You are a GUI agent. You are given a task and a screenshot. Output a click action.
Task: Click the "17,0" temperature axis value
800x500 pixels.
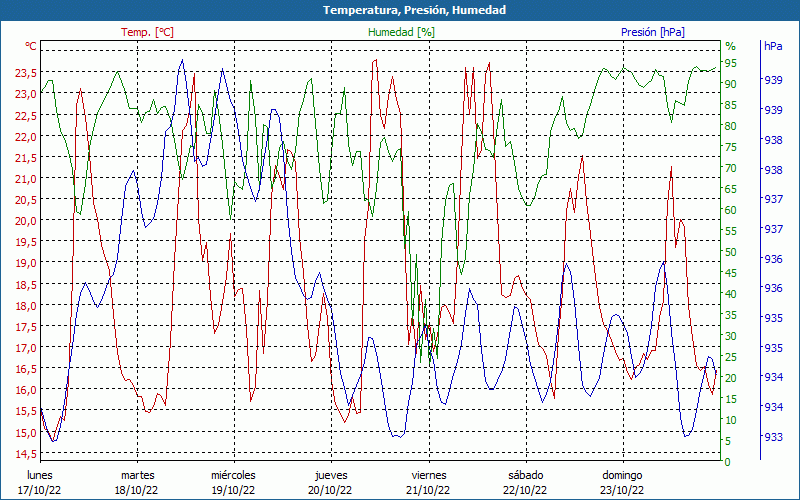[26, 348]
